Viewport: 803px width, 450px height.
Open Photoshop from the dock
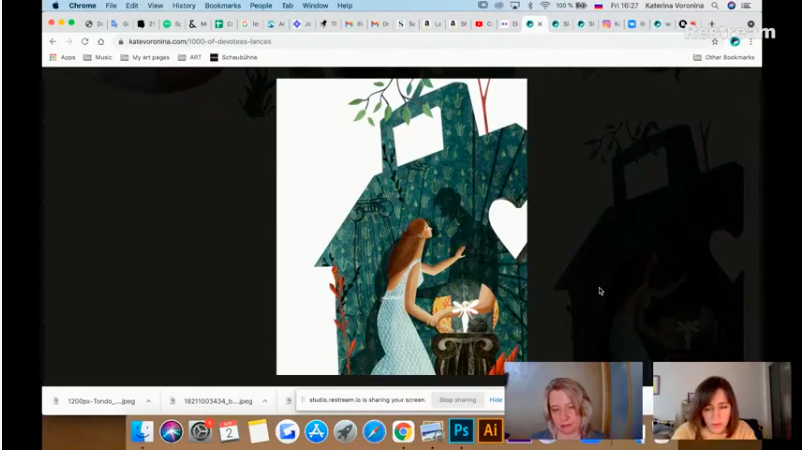click(461, 431)
